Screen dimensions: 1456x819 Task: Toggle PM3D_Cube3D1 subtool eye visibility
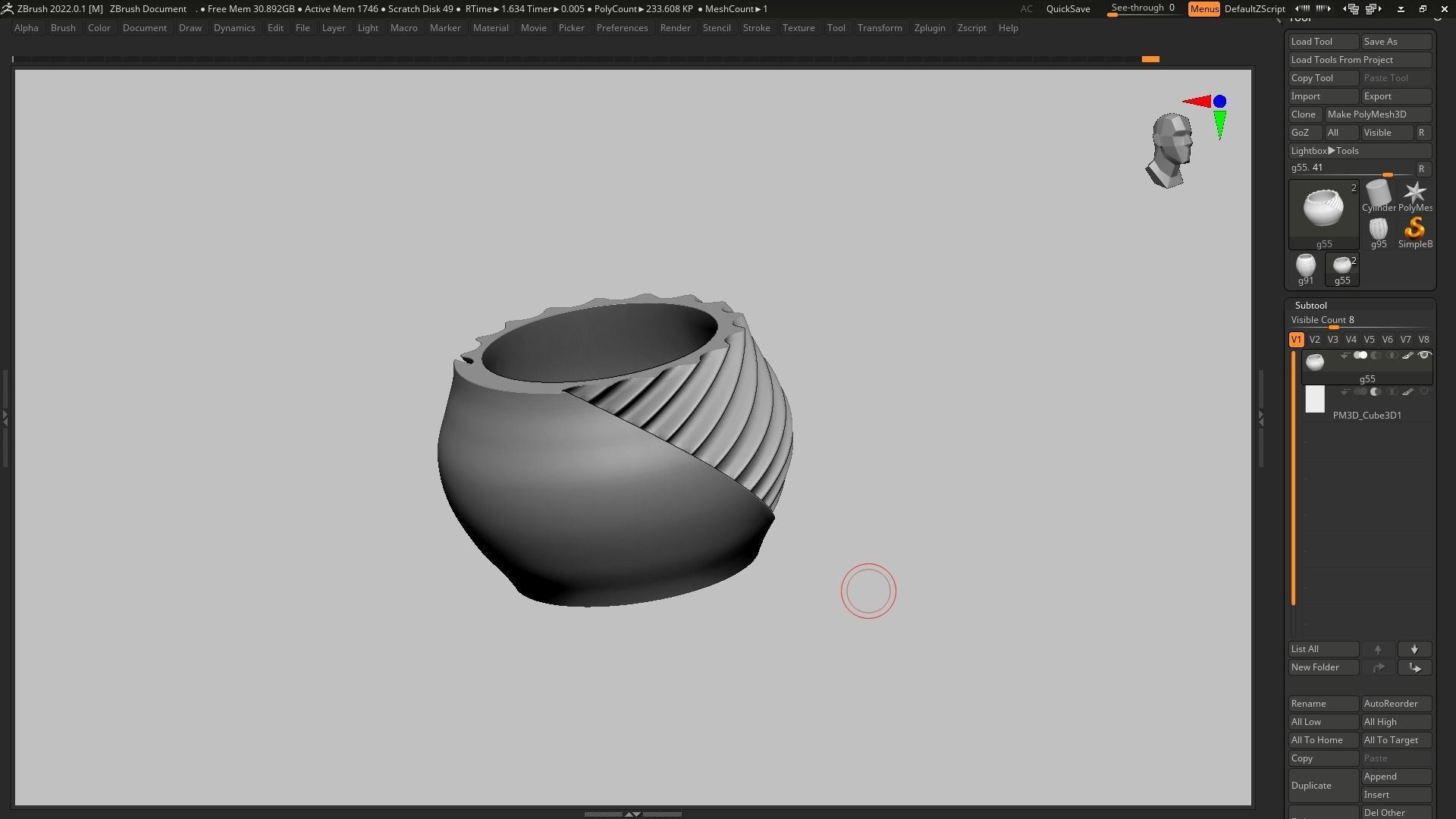point(1424,391)
